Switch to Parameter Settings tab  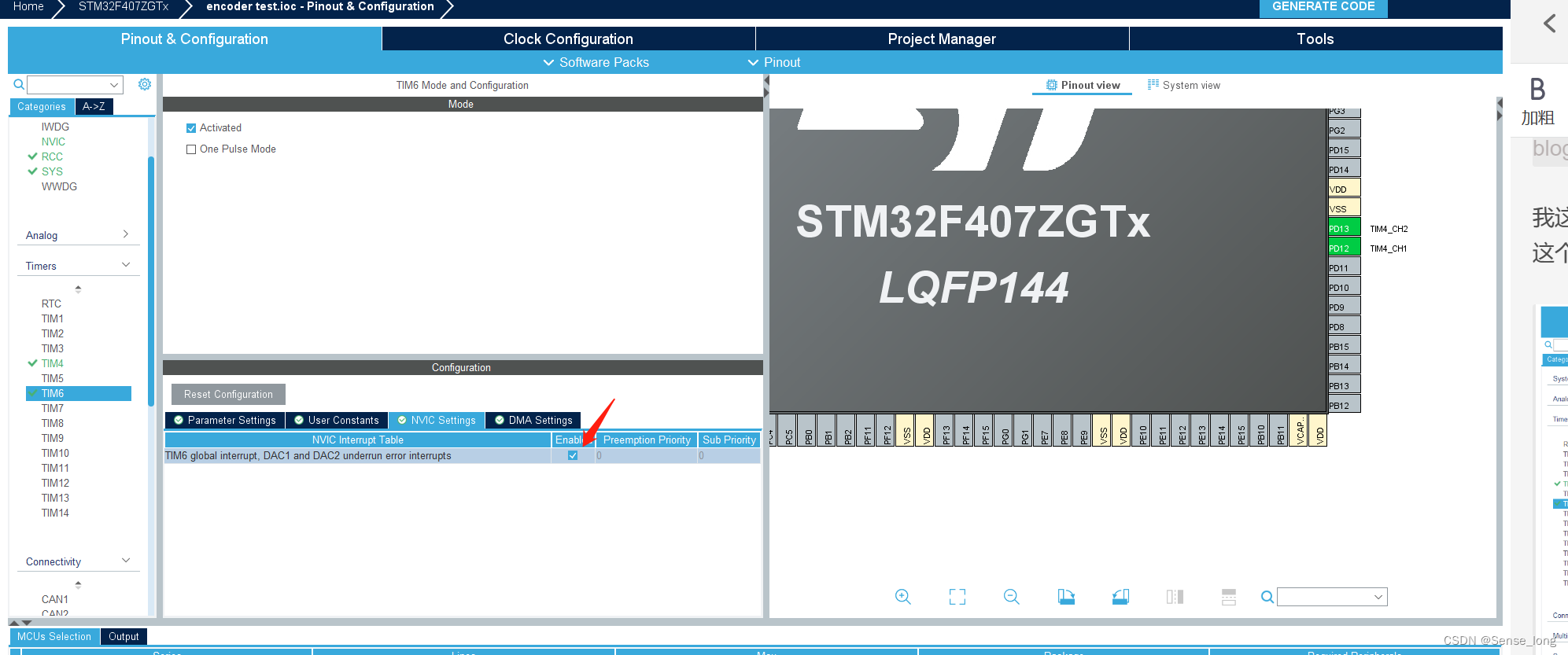(x=224, y=420)
